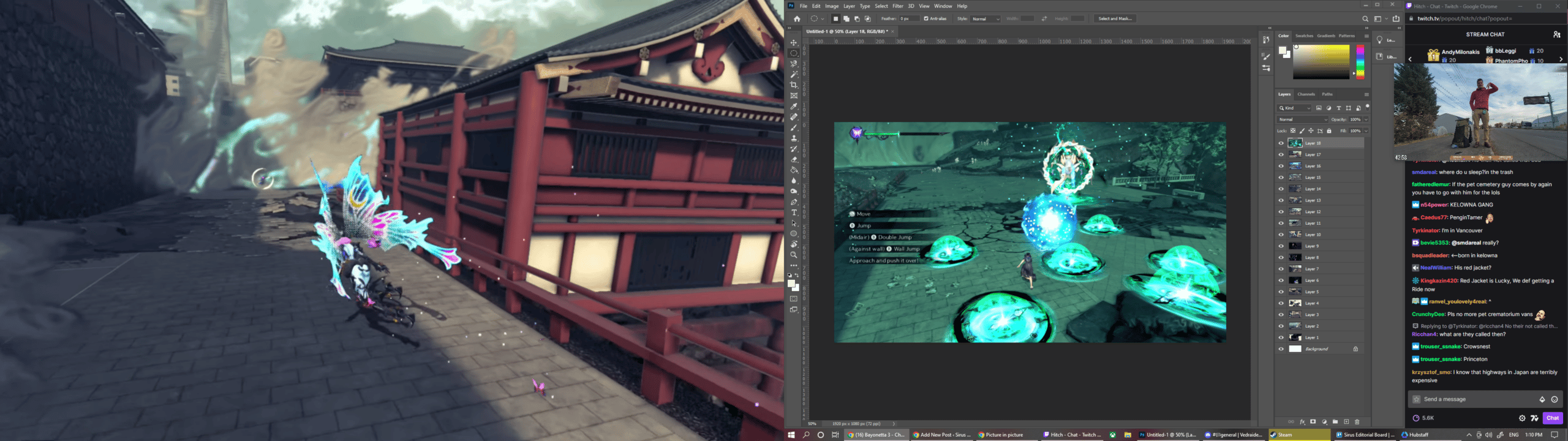Switch to the Paths tab
The height and width of the screenshot is (441, 1568).
tap(1327, 94)
